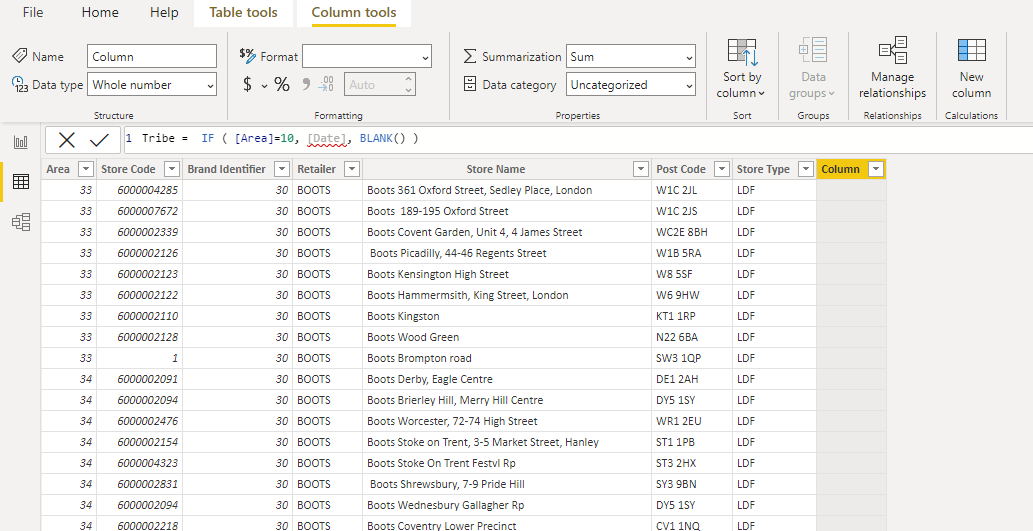Click the New column icon
1033x531 pixels.
(x=971, y=51)
